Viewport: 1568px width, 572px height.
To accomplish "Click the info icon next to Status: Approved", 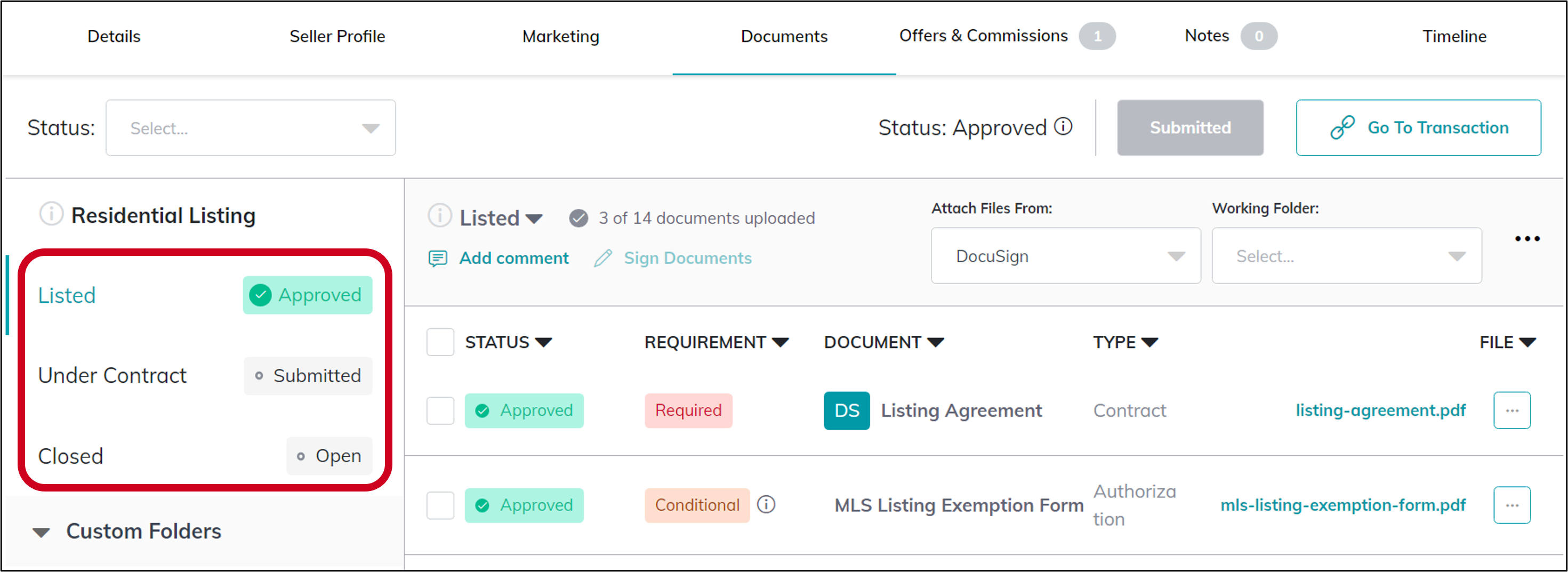I will click(x=1063, y=127).
